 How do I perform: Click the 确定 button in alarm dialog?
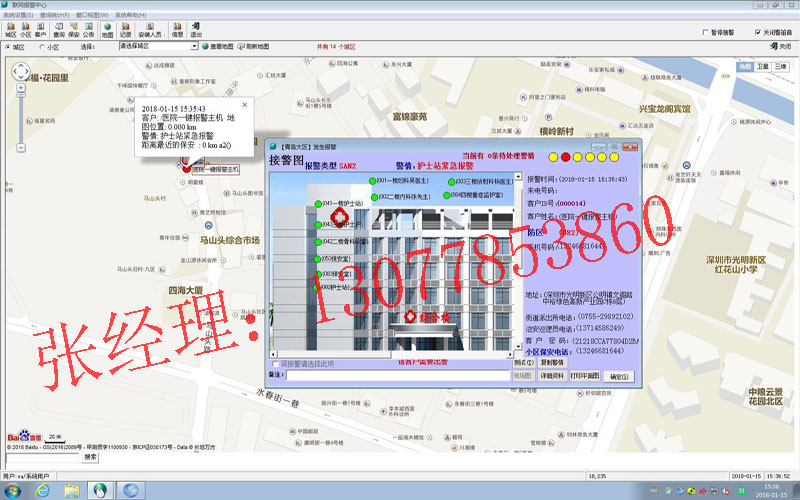click(x=617, y=376)
